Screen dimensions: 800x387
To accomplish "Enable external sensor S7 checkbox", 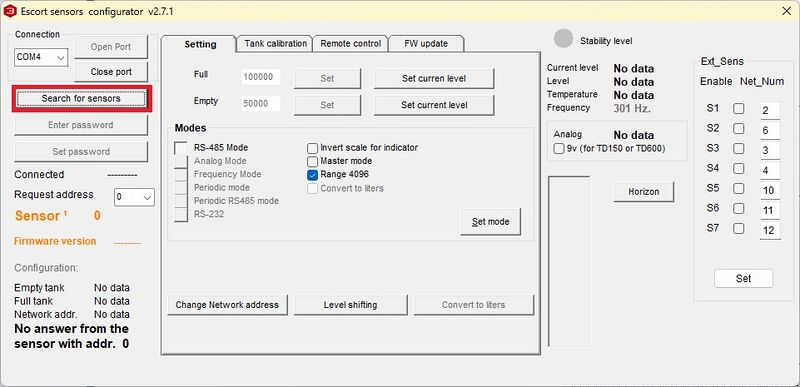I will (738, 228).
